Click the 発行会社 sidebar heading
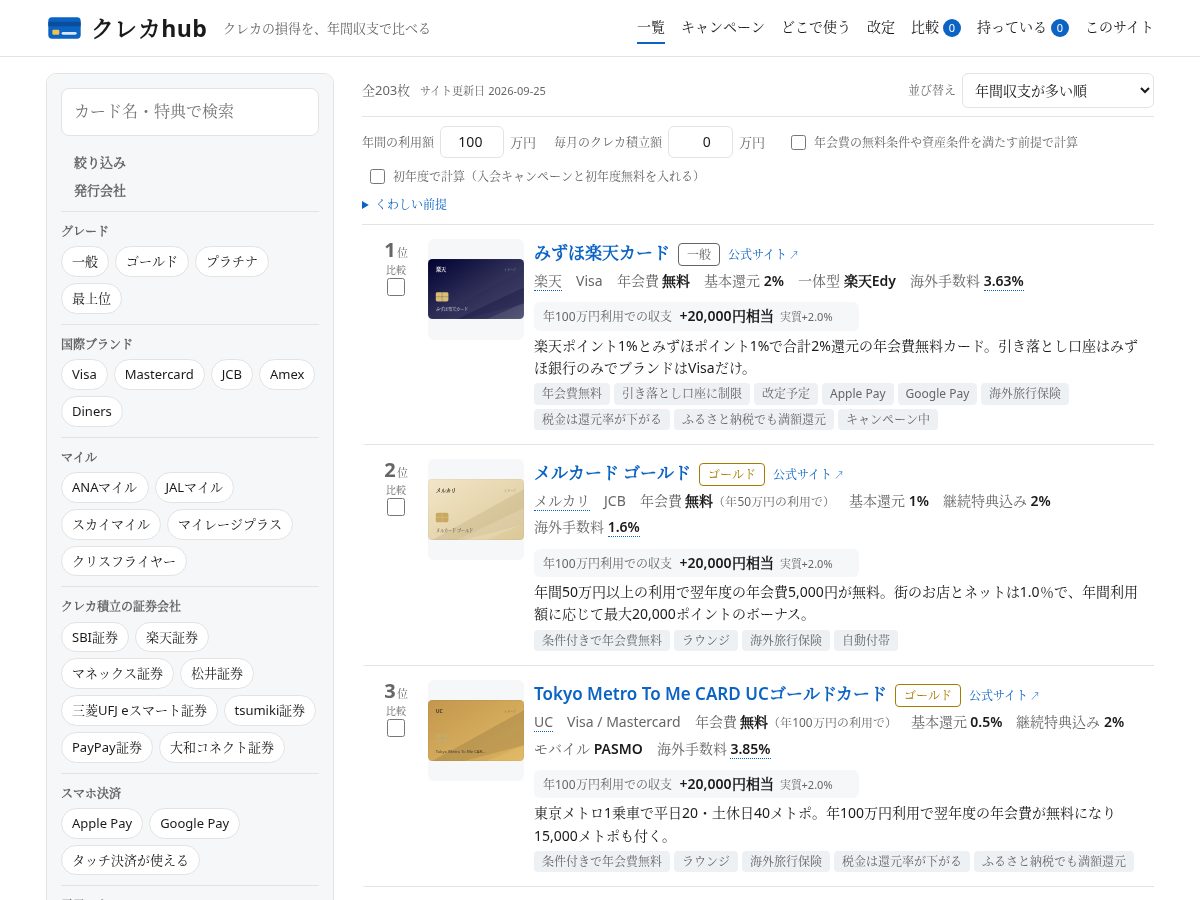This screenshot has width=1200, height=900. [99, 190]
